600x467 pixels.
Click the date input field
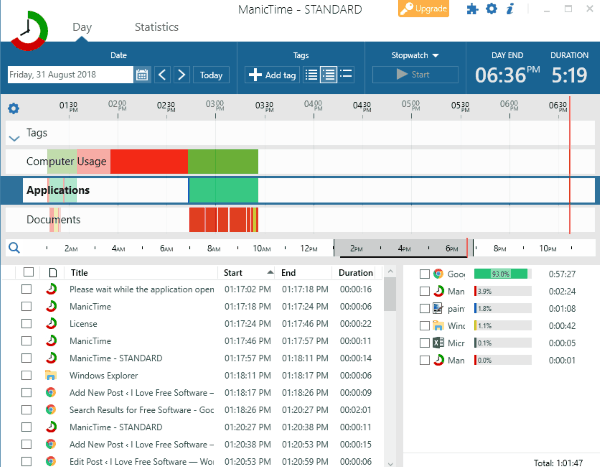[x=68, y=75]
